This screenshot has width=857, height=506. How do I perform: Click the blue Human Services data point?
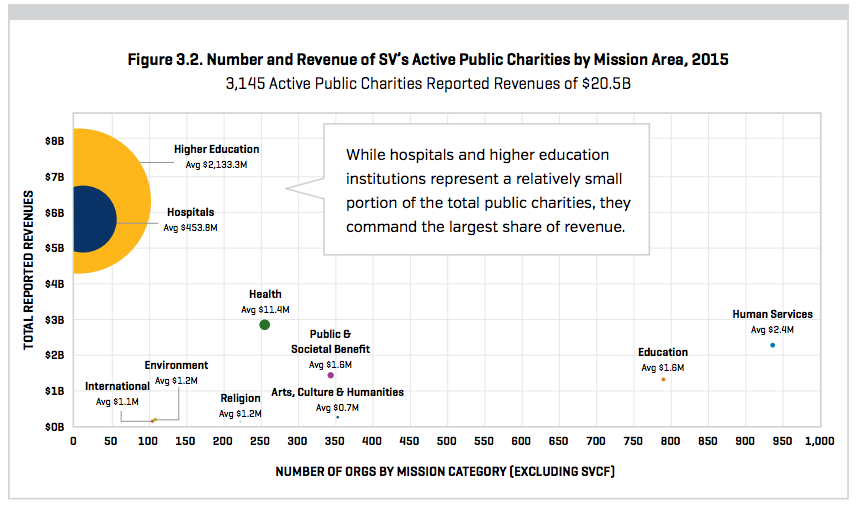click(x=772, y=345)
